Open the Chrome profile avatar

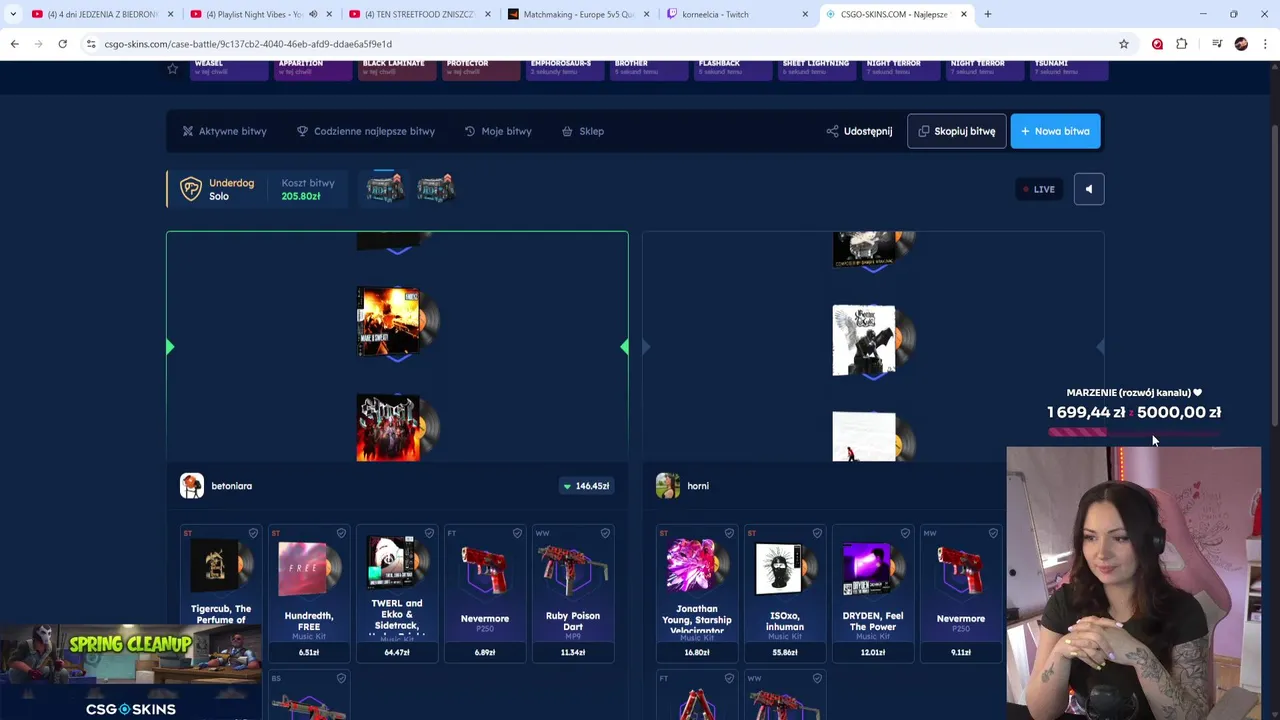click(x=1241, y=44)
